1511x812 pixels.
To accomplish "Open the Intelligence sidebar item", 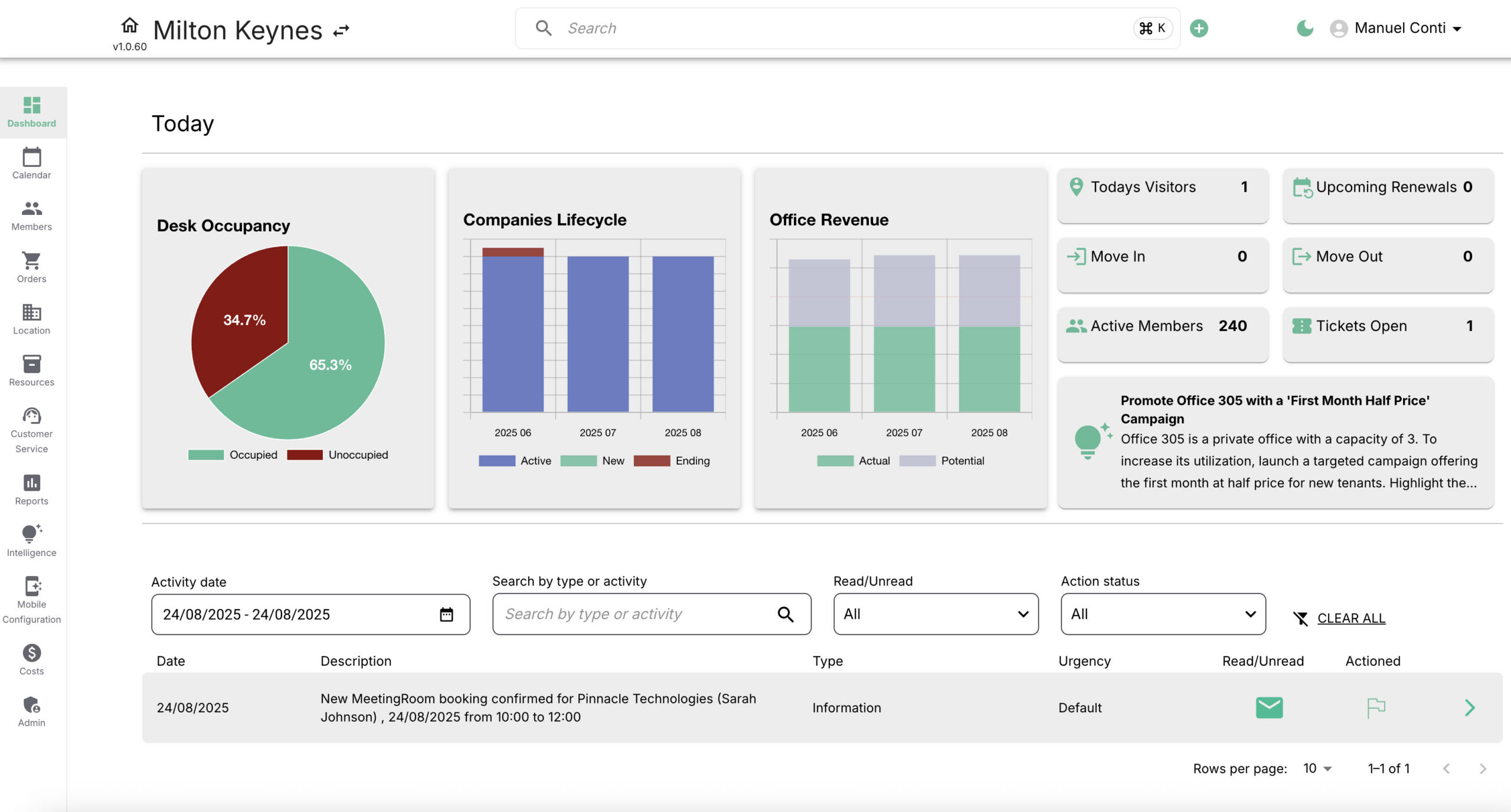I will [x=32, y=540].
